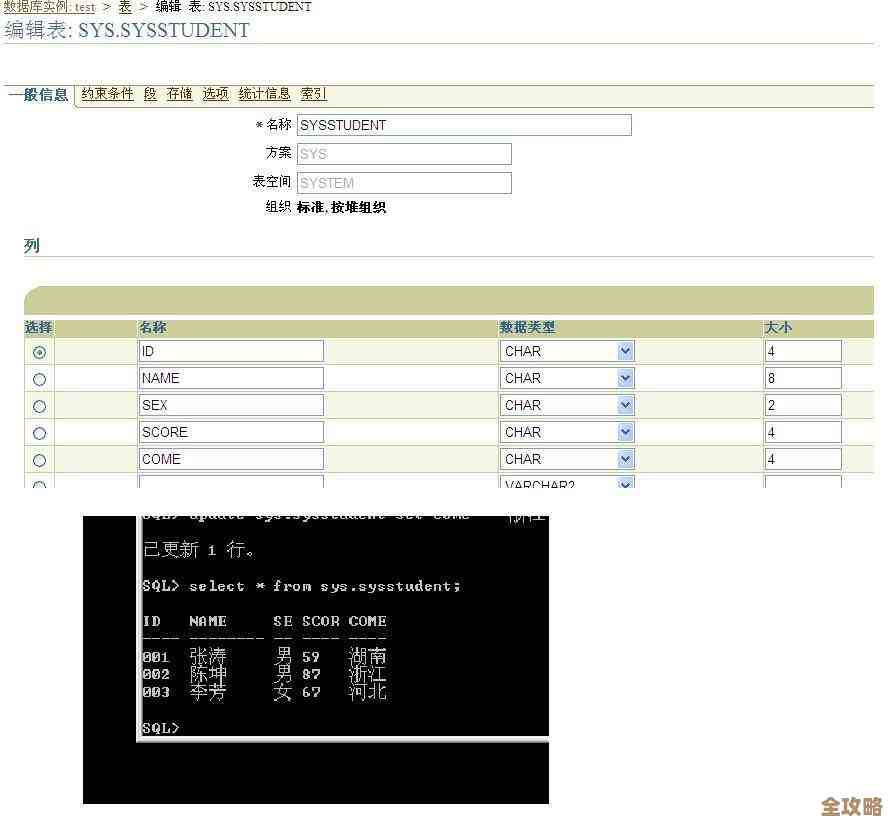Viewport: 888px width, 825px height.
Task: Click the 表 breadcrumb link
Action: pos(125,7)
